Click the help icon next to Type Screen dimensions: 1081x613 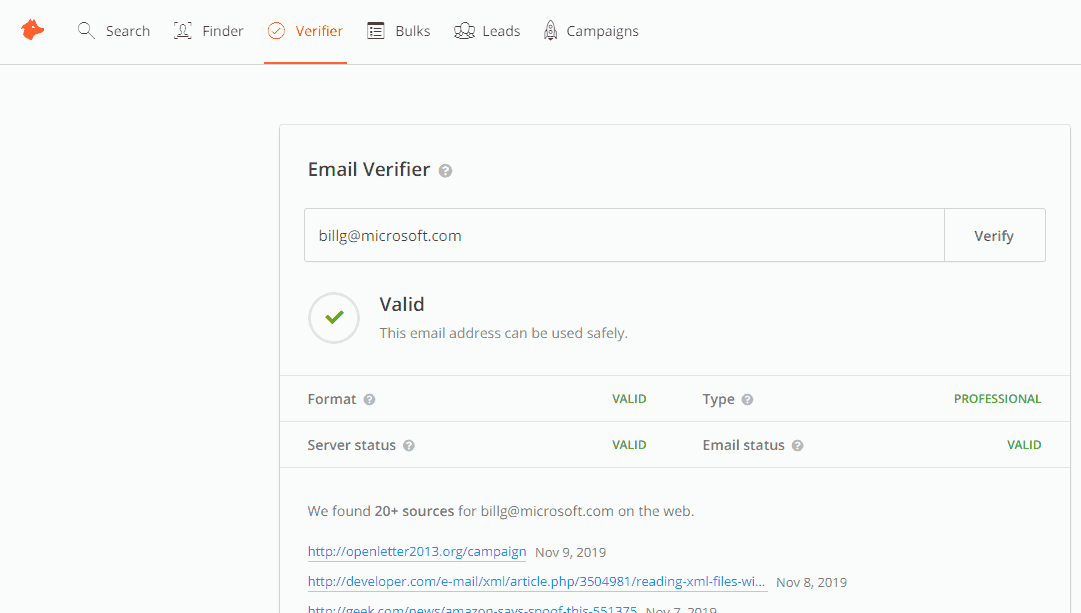(x=746, y=398)
